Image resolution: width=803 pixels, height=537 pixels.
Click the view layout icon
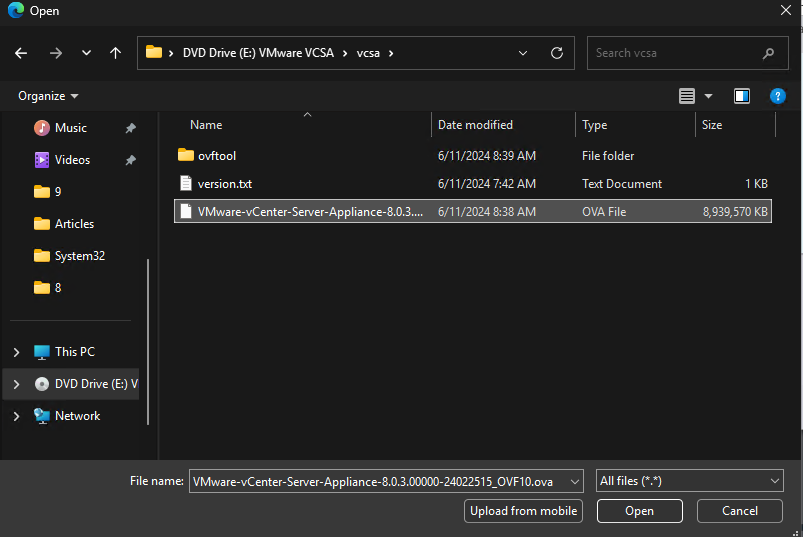pyautogui.click(x=687, y=96)
